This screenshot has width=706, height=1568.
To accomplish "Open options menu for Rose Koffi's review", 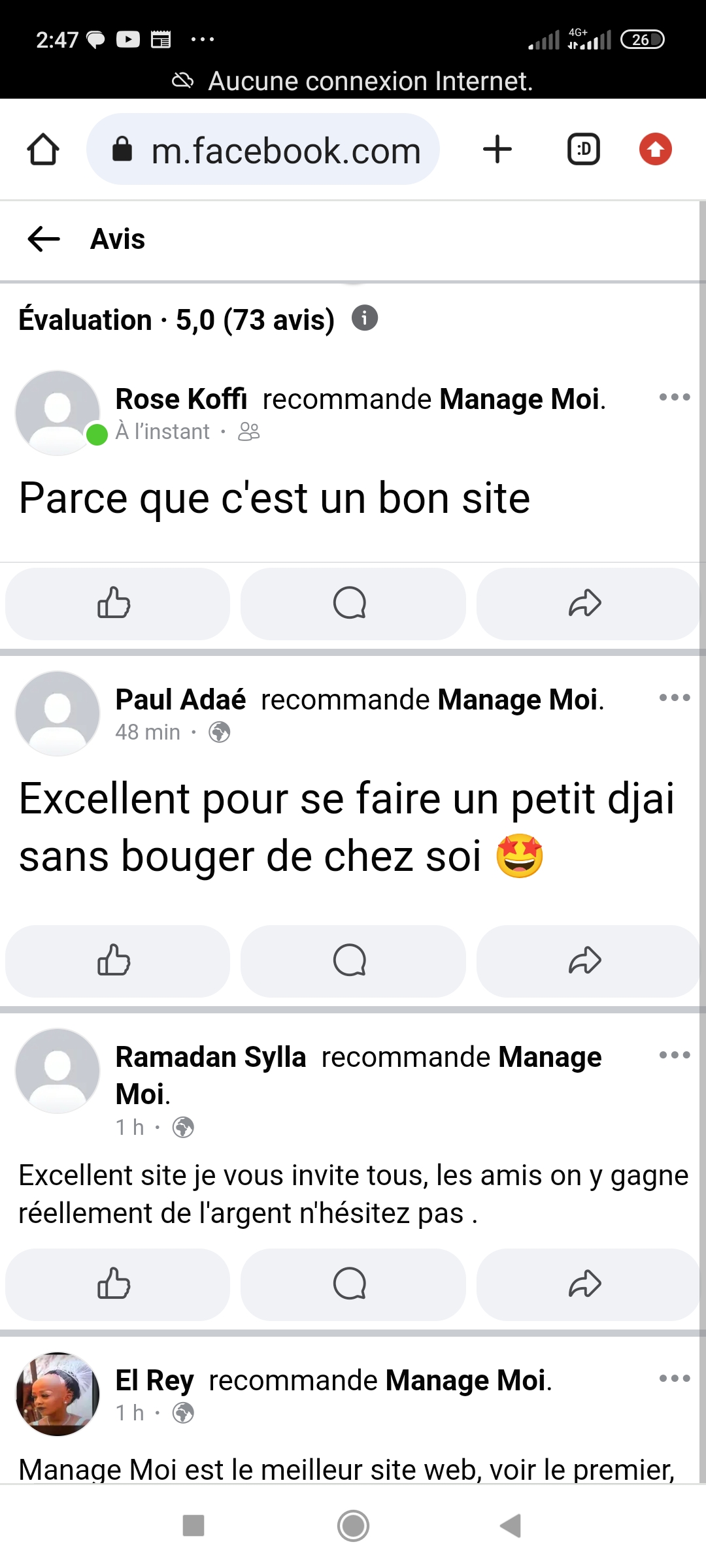I will (x=675, y=397).
